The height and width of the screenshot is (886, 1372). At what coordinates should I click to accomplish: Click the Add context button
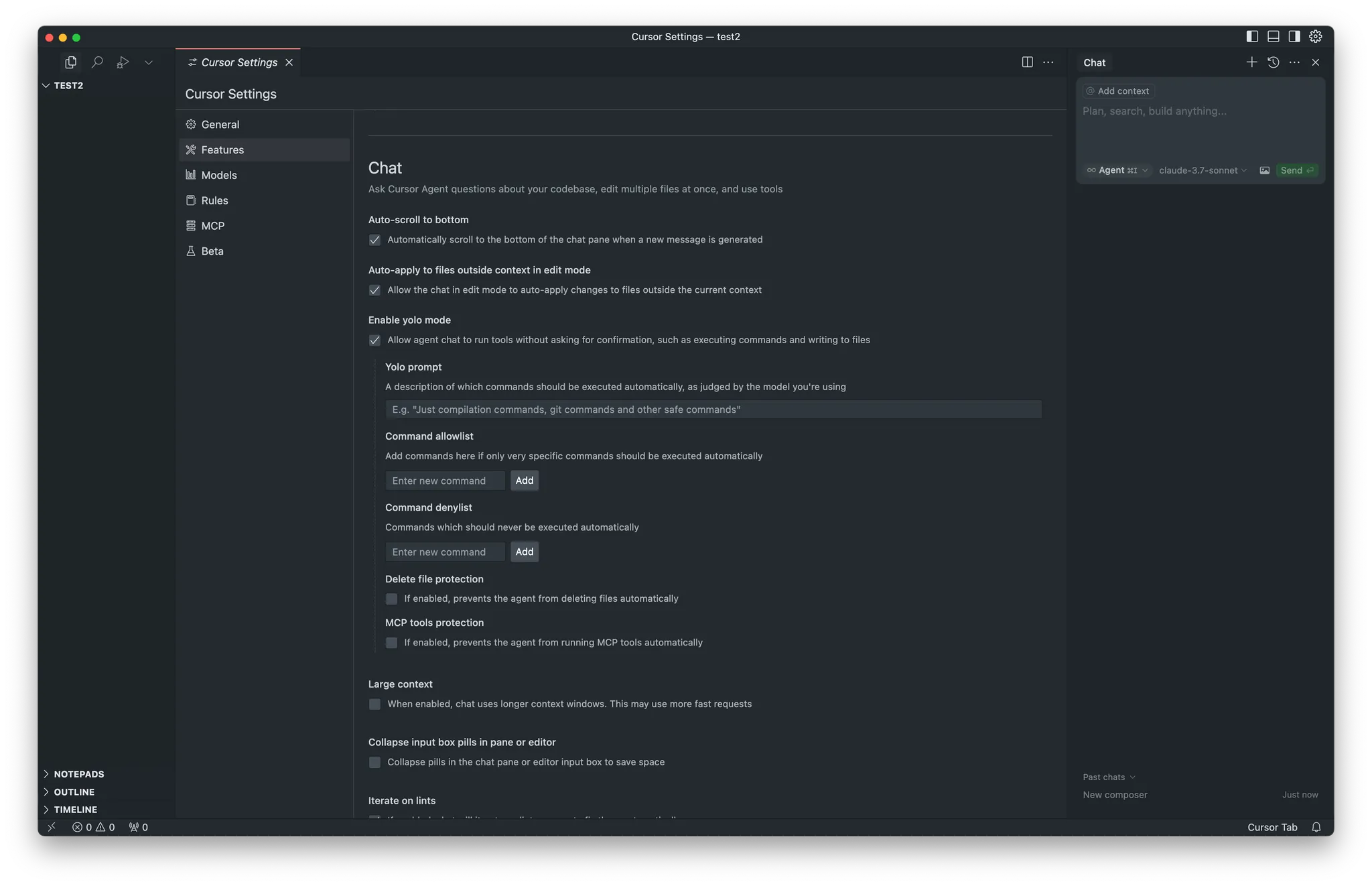pos(1117,91)
